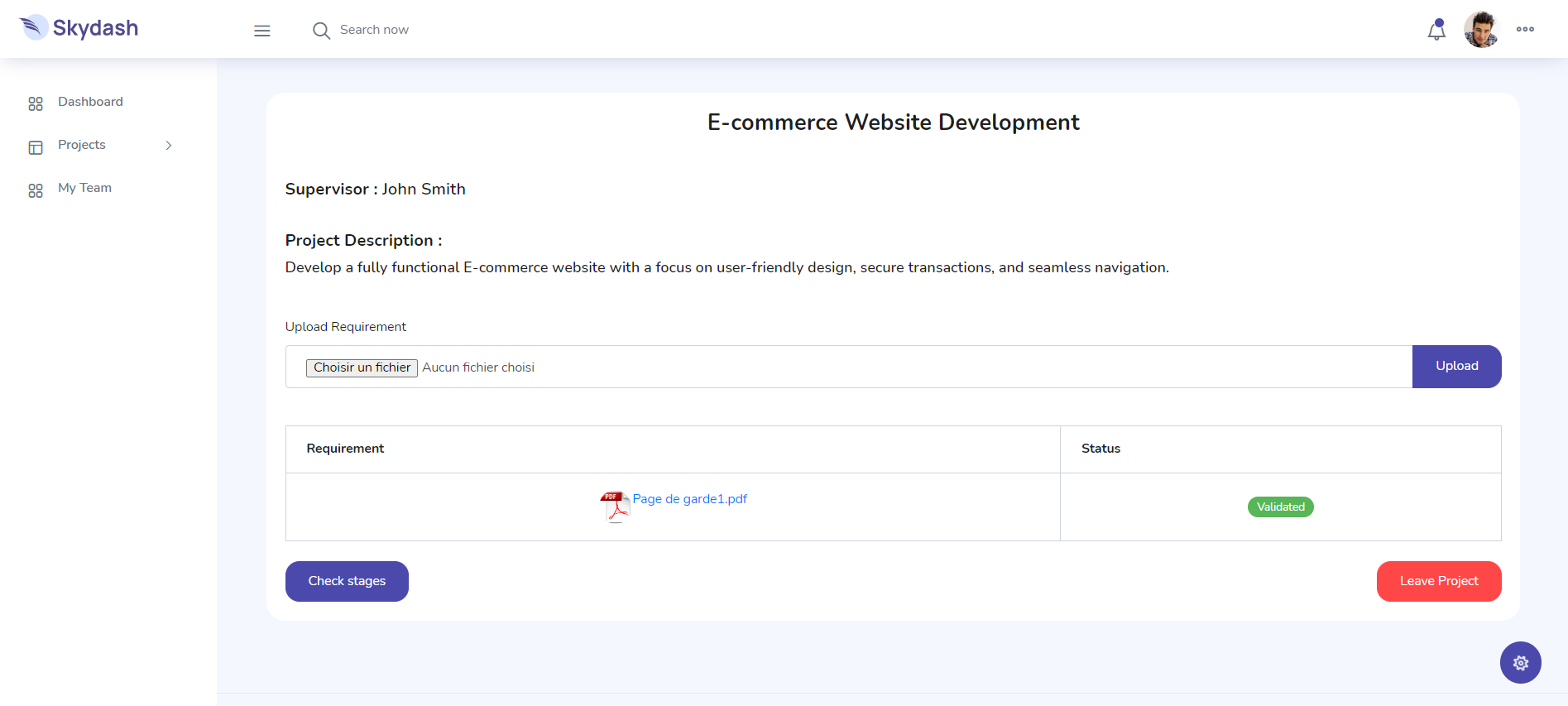Open Page de garde1.pdf link
Viewport: 1568px width, 706px height.
[x=689, y=499]
